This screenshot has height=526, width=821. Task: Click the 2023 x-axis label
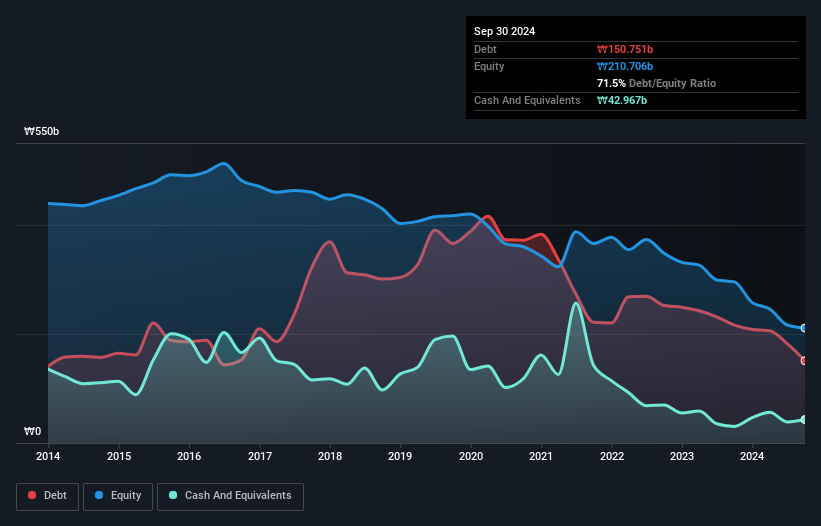[682, 456]
